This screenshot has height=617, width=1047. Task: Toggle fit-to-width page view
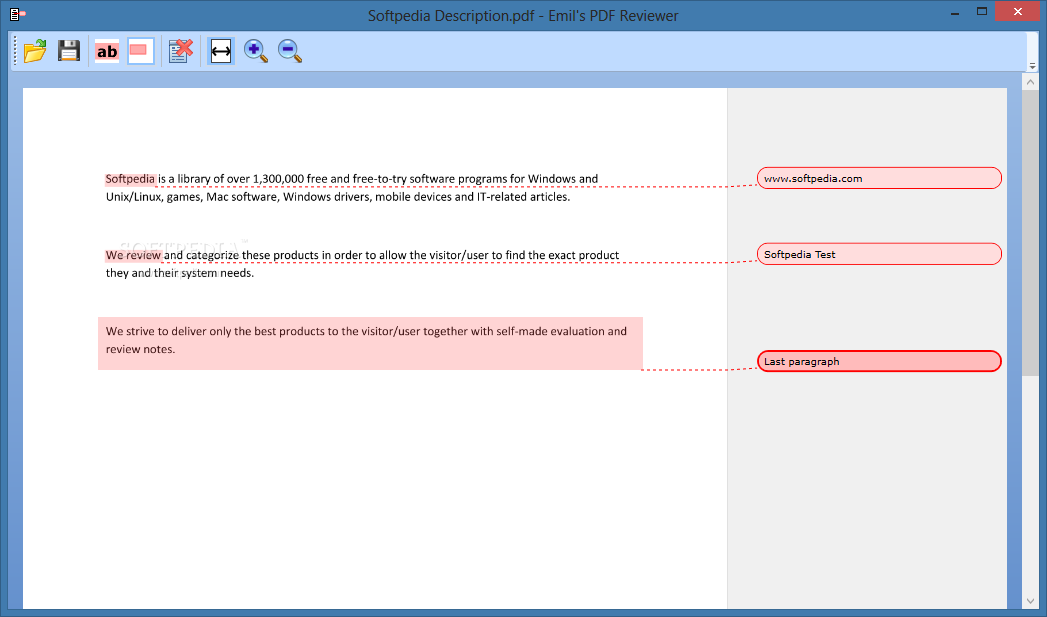[x=221, y=51]
